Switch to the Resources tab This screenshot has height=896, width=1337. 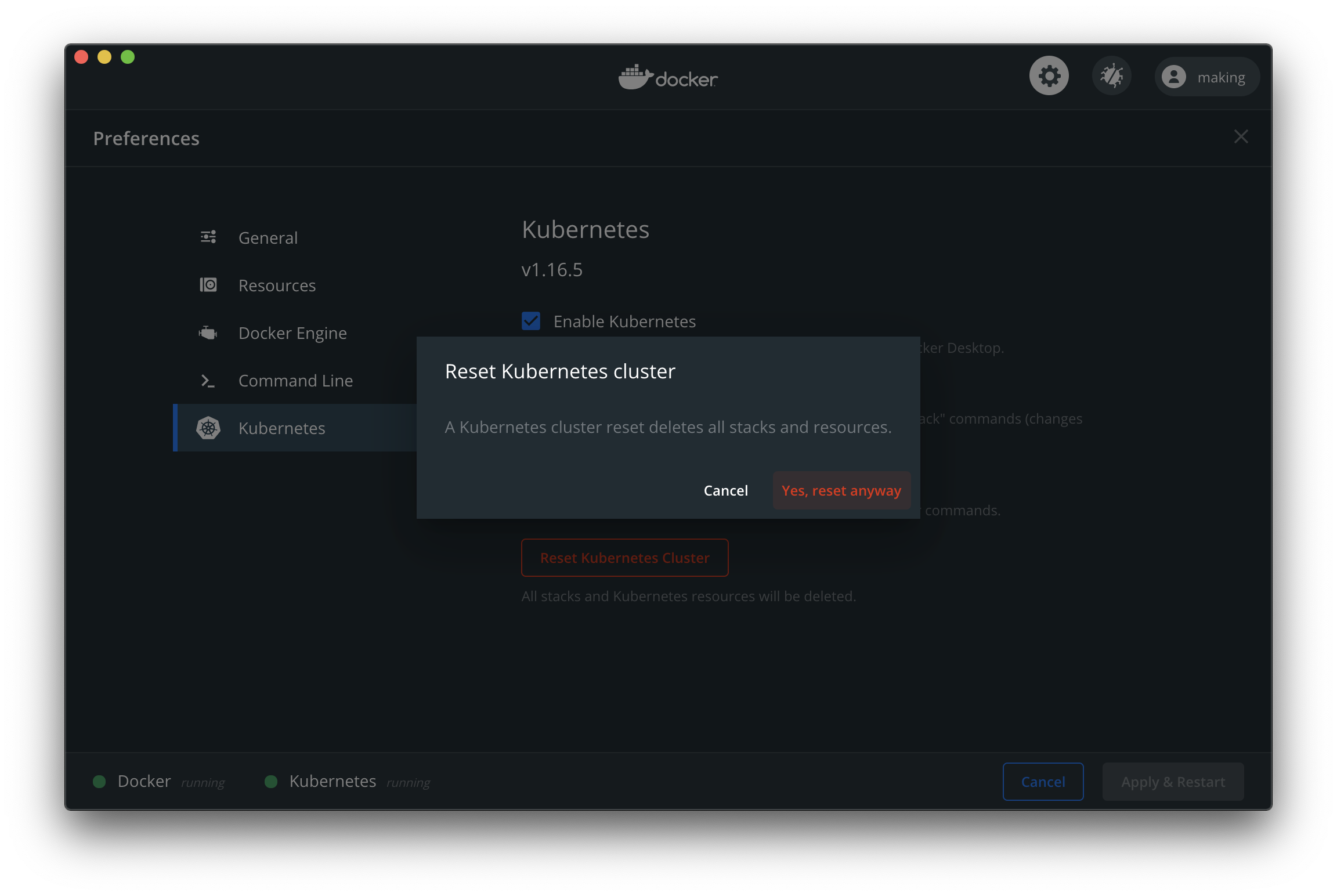pyautogui.click(x=277, y=286)
